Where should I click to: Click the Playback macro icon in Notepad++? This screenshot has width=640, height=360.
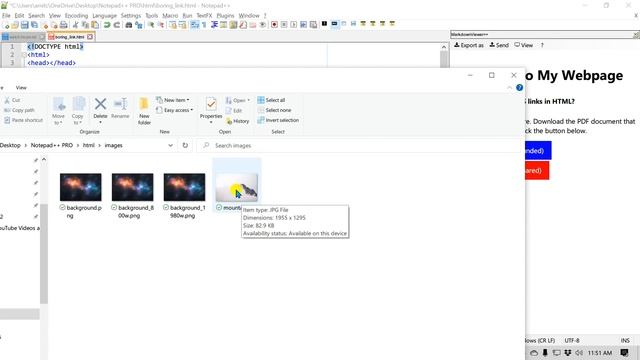293,25
